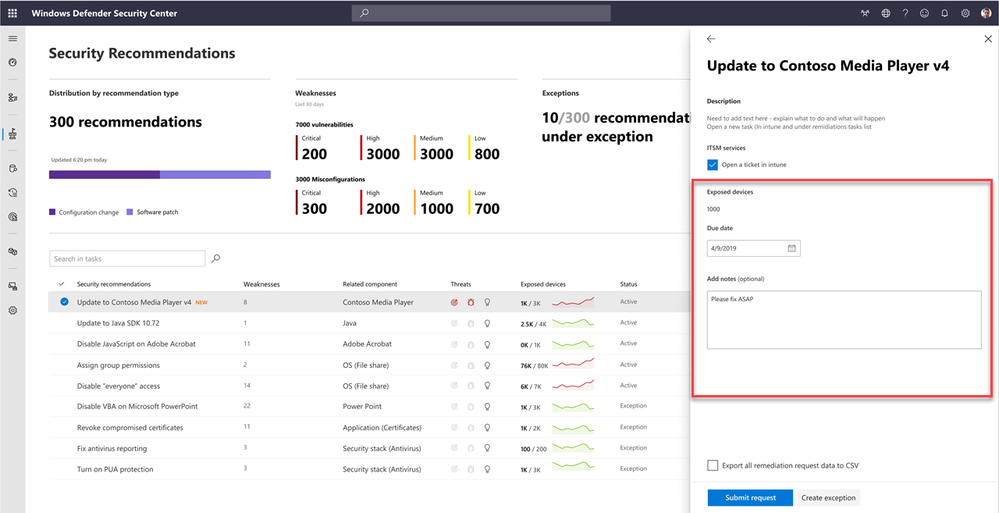Image resolution: width=999 pixels, height=513 pixels.
Task: Open the machines list sidebar icon
Action: pyautogui.click(x=13, y=98)
